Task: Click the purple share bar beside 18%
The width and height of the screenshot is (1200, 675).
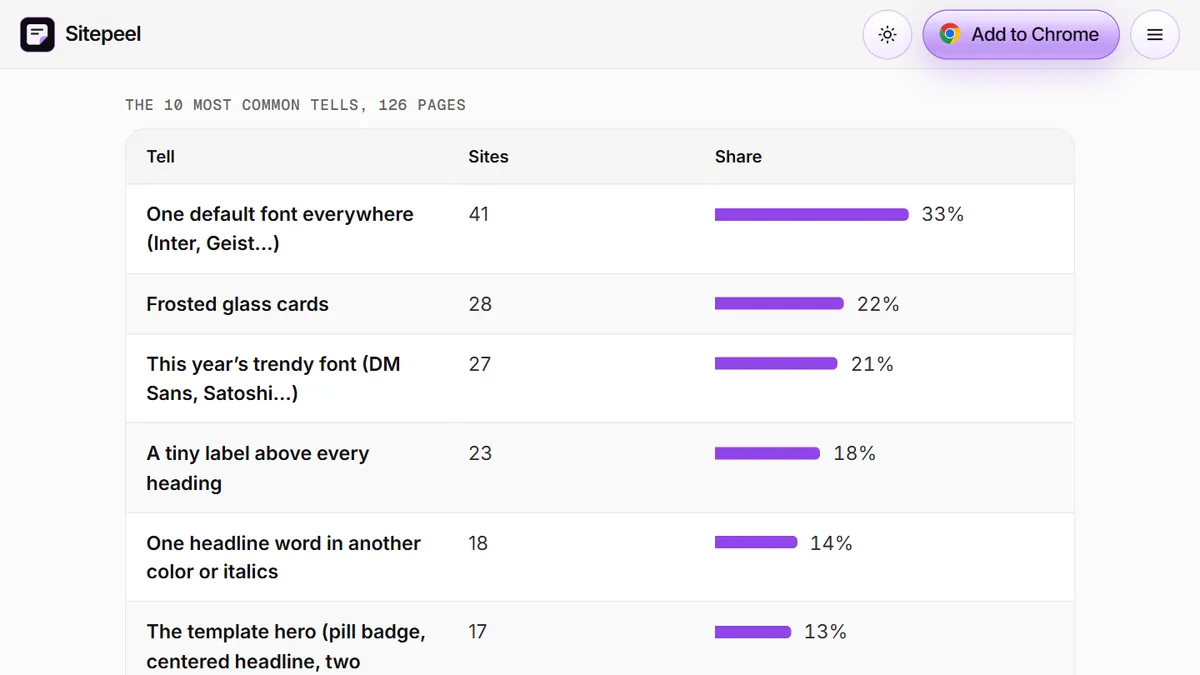Action: click(767, 453)
